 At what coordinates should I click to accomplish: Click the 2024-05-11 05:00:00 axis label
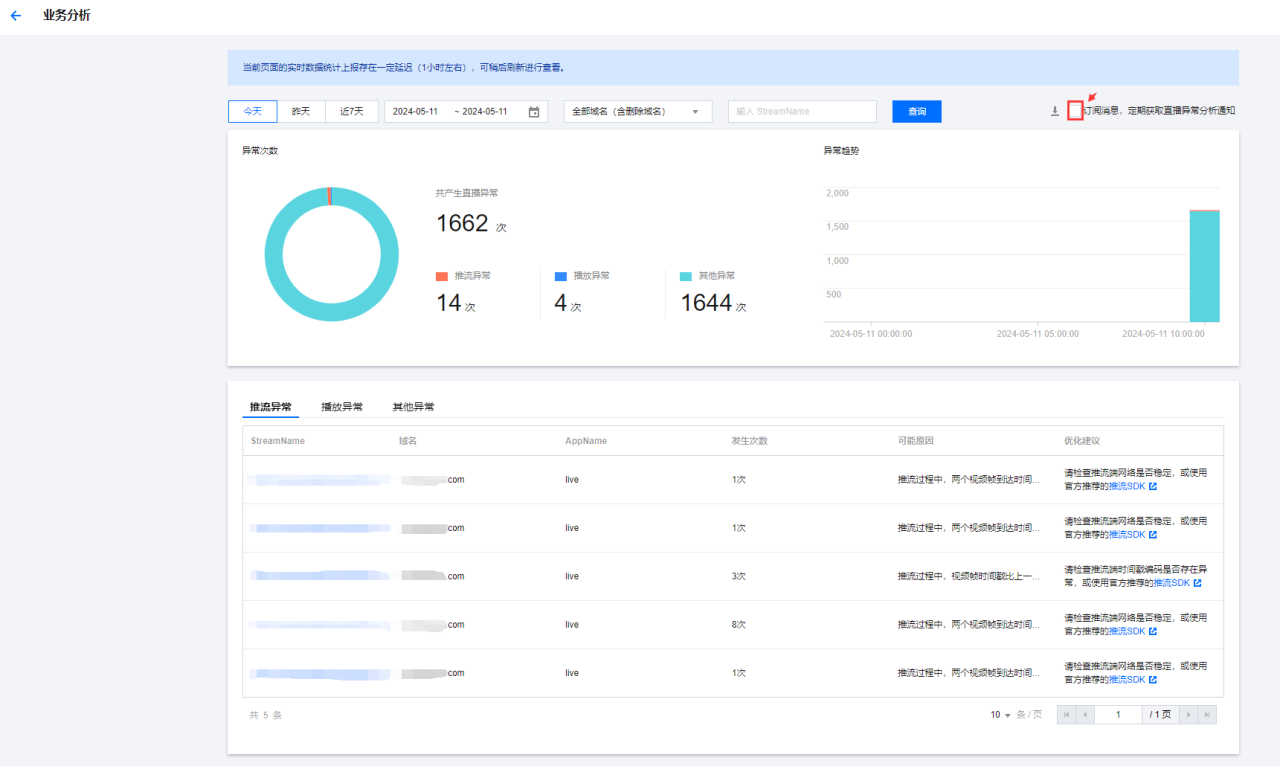[1037, 334]
